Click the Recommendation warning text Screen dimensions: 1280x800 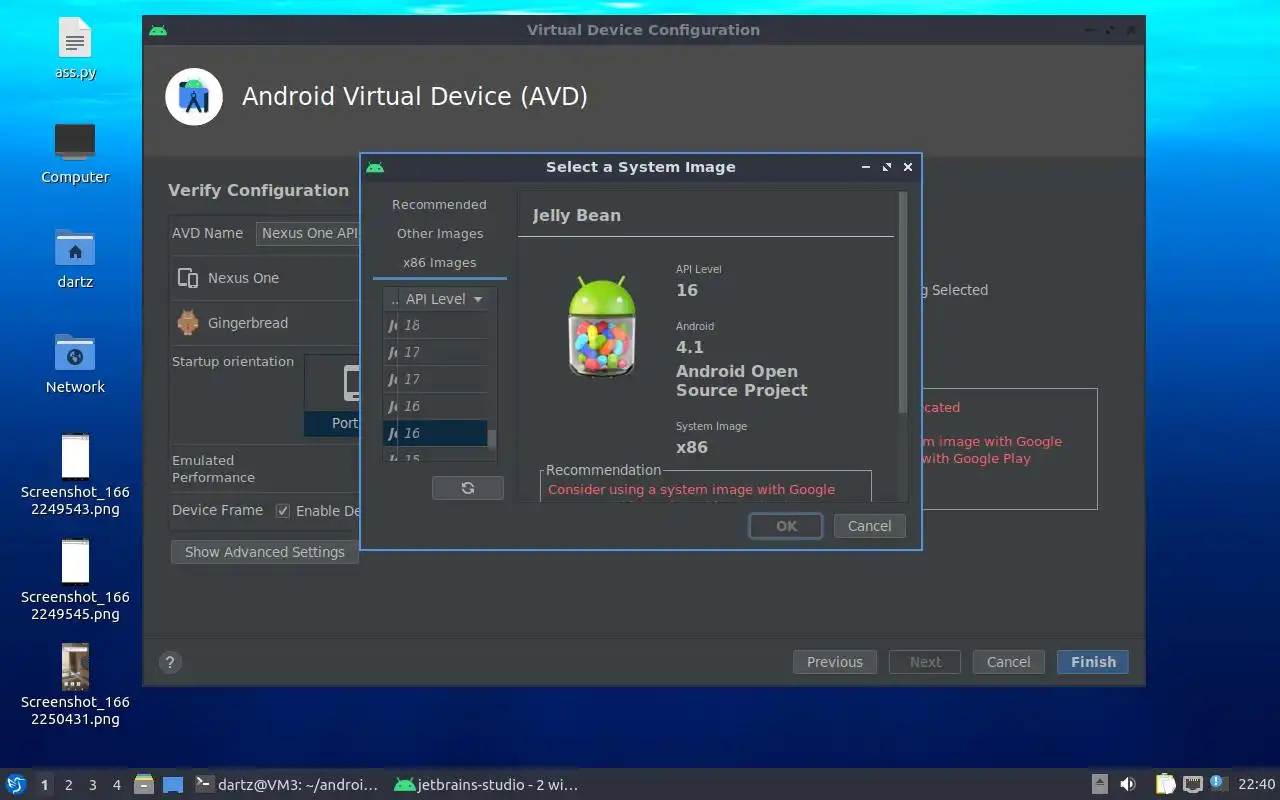(x=691, y=489)
